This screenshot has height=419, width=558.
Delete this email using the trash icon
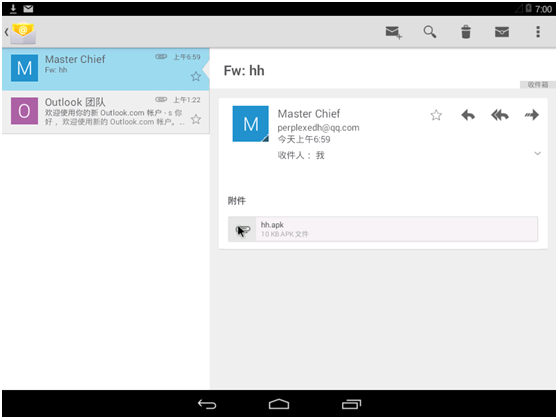point(466,32)
